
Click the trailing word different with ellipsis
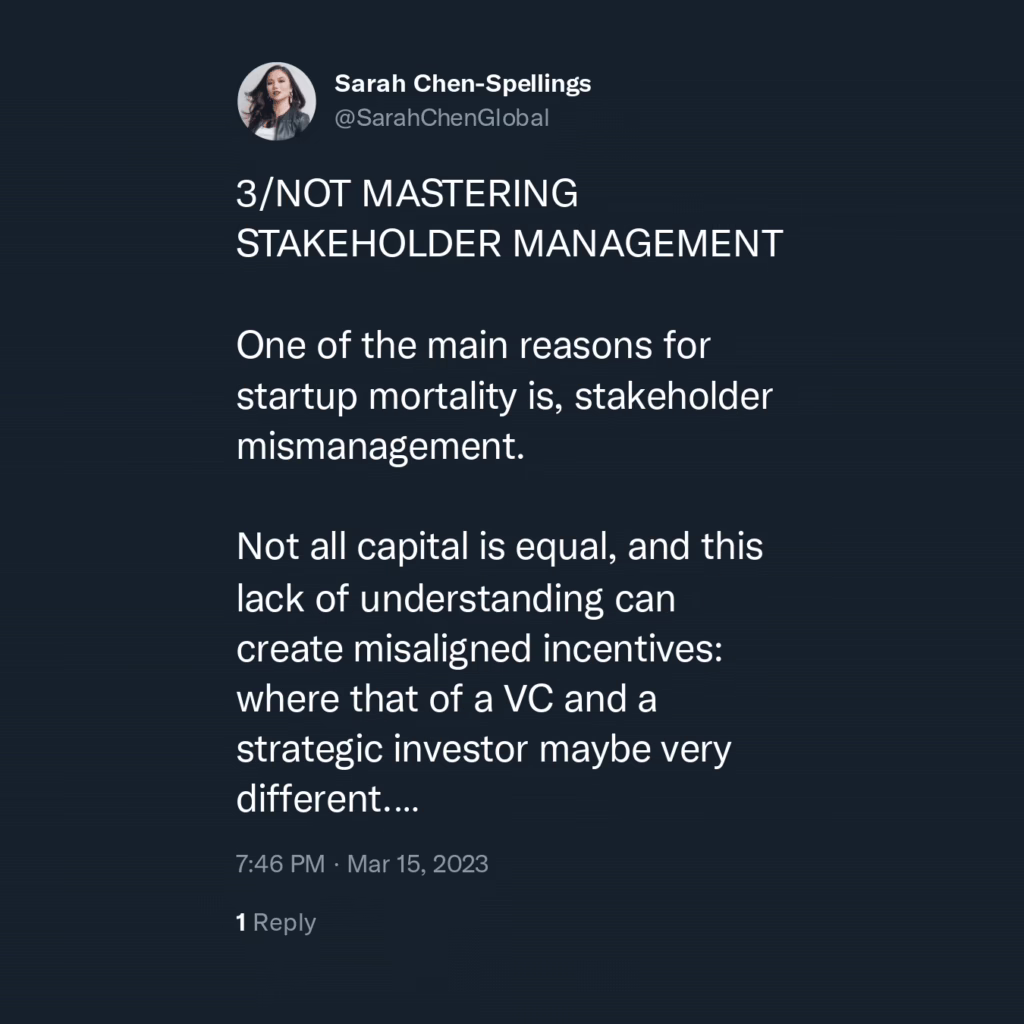coord(327,799)
